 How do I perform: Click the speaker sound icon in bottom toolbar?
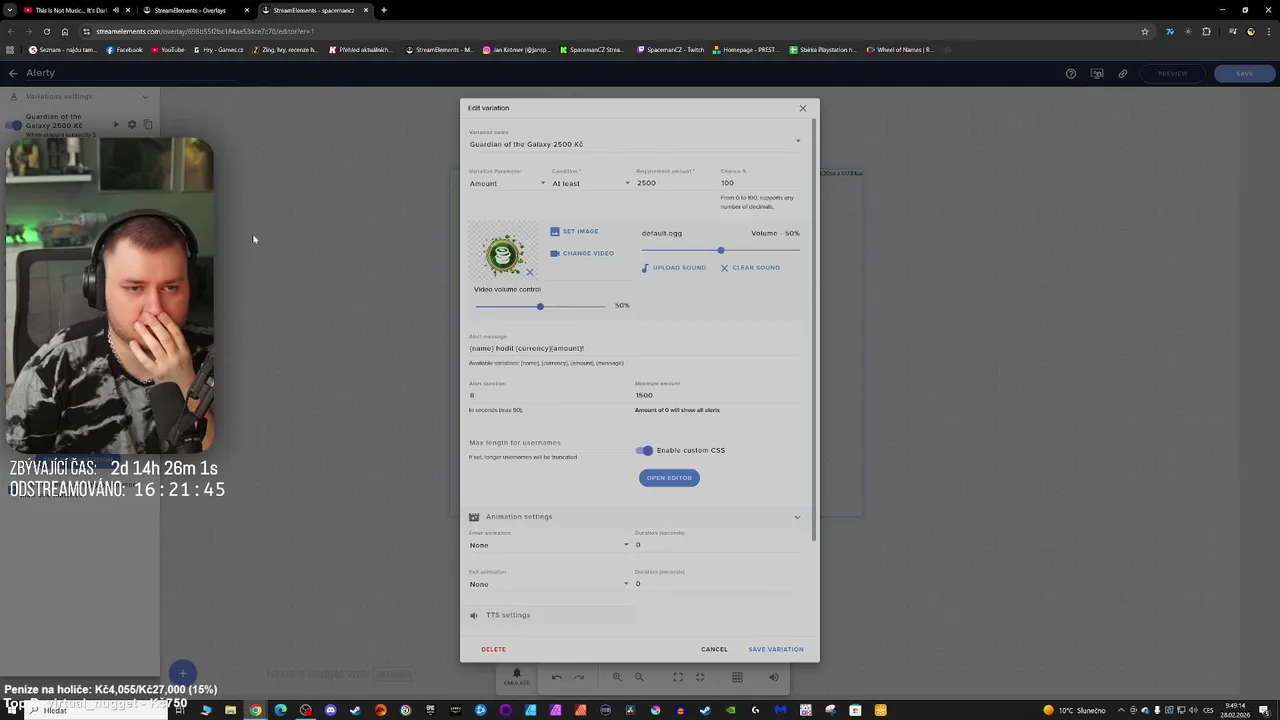pyautogui.click(x=773, y=677)
